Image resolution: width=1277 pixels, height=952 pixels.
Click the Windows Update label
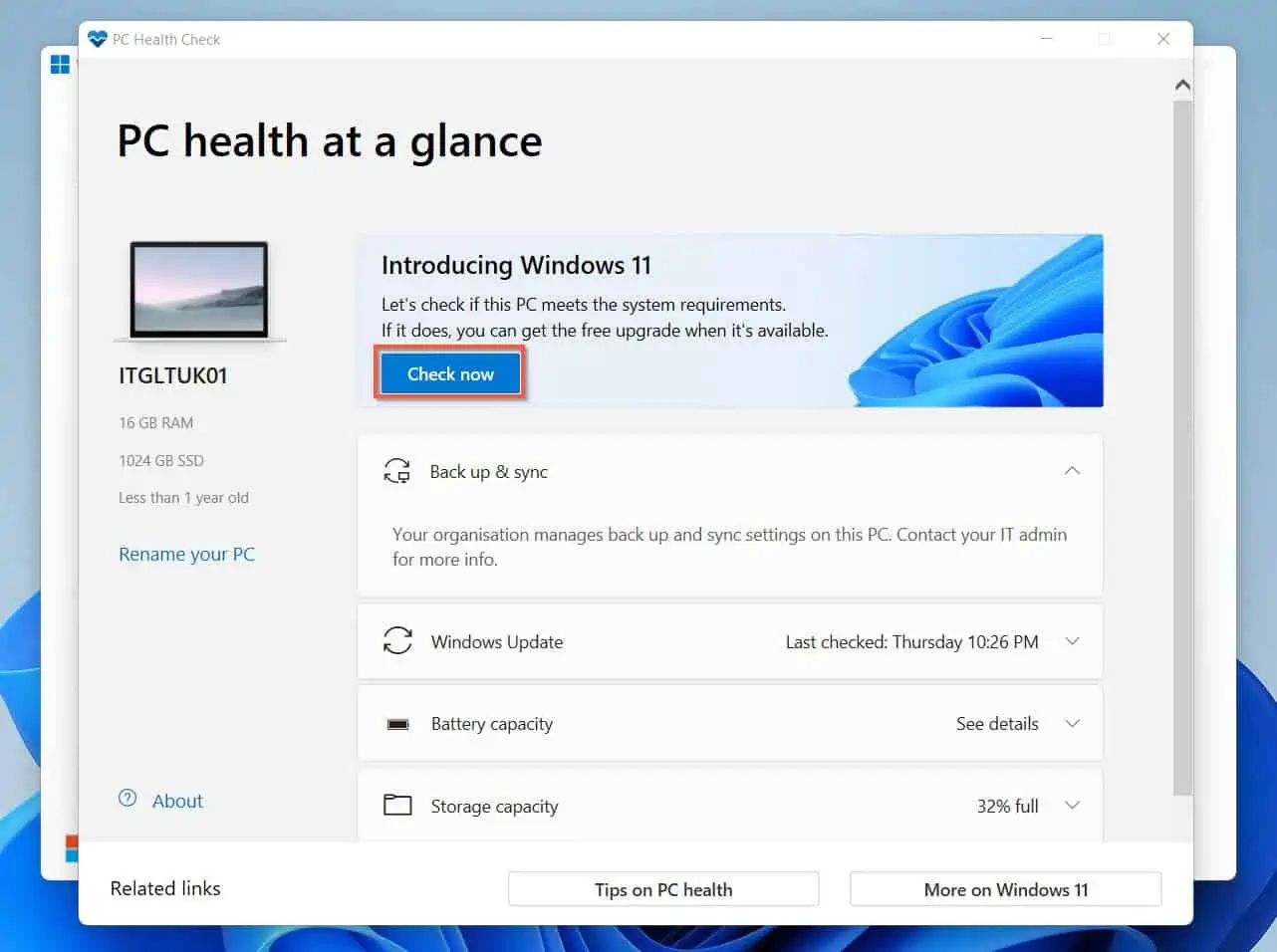497,642
